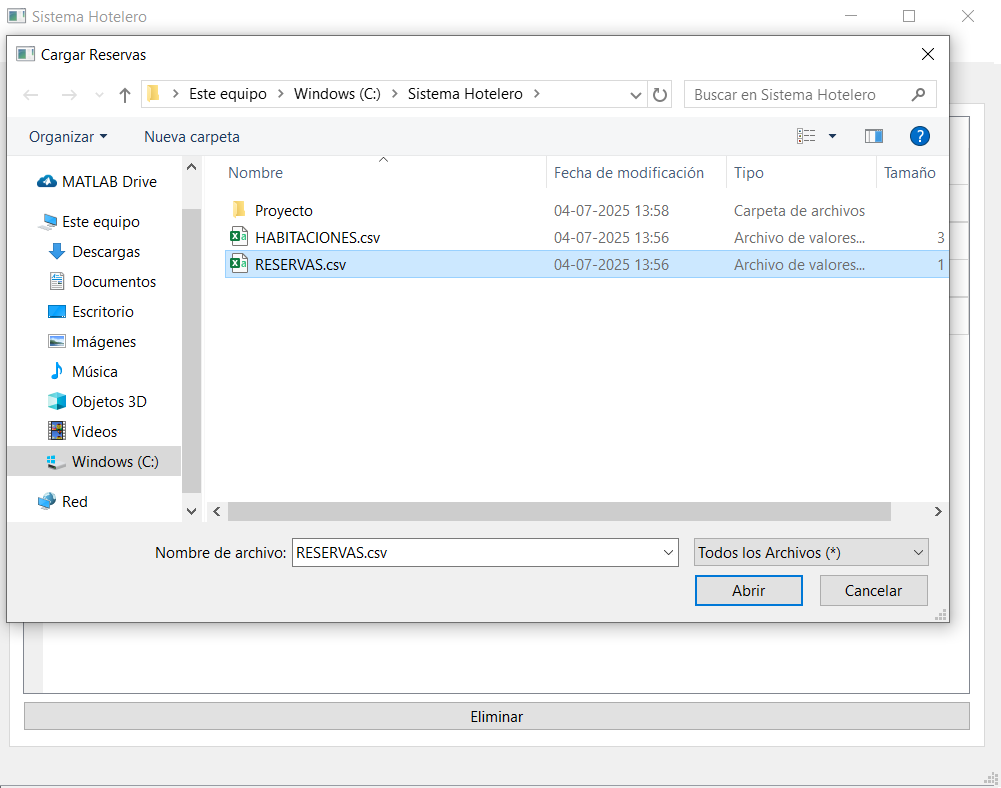Click the Cancelar button

pos(873,591)
